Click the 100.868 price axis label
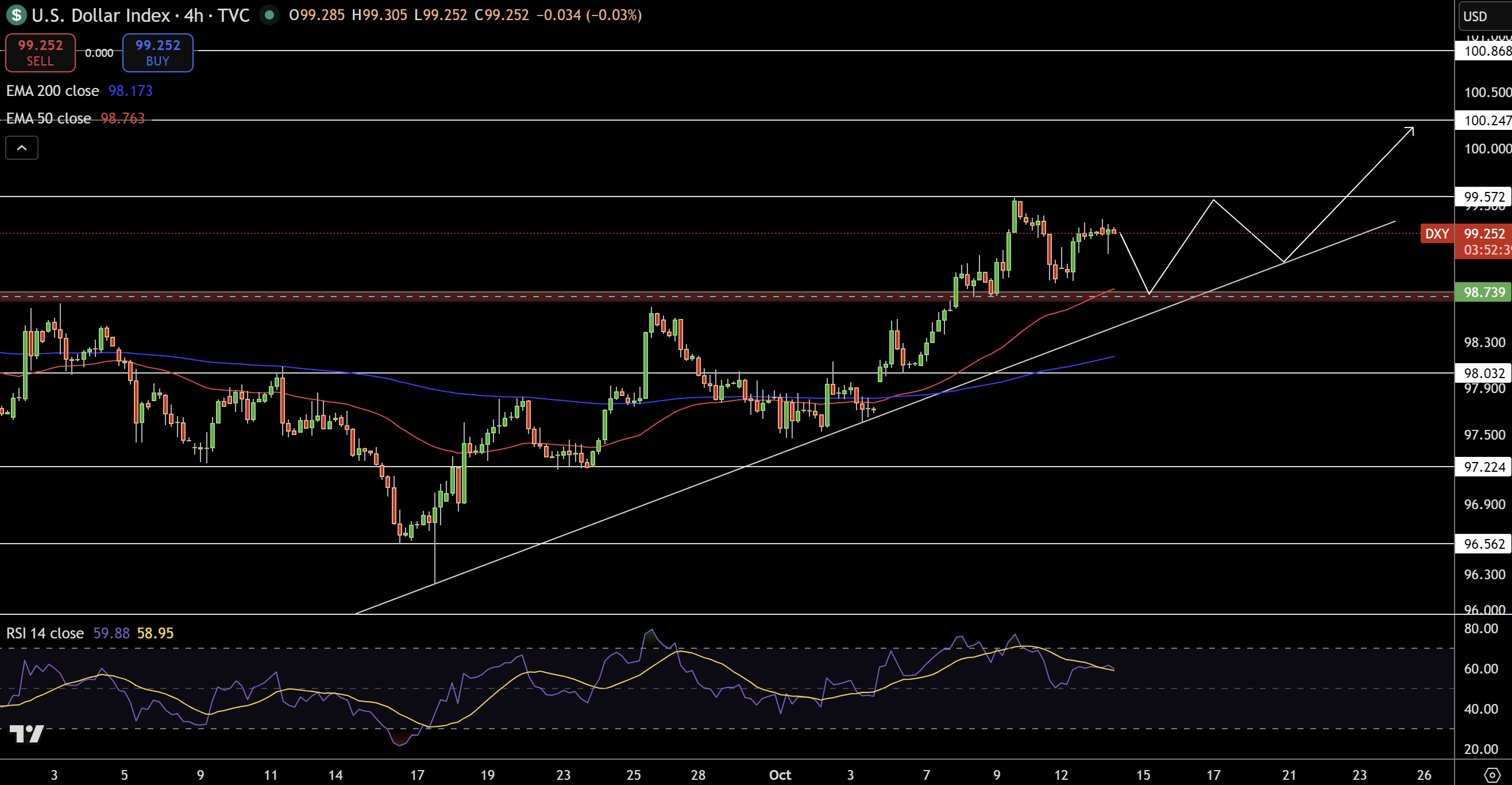Image resolution: width=1512 pixels, height=785 pixels. pos(1483,51)
